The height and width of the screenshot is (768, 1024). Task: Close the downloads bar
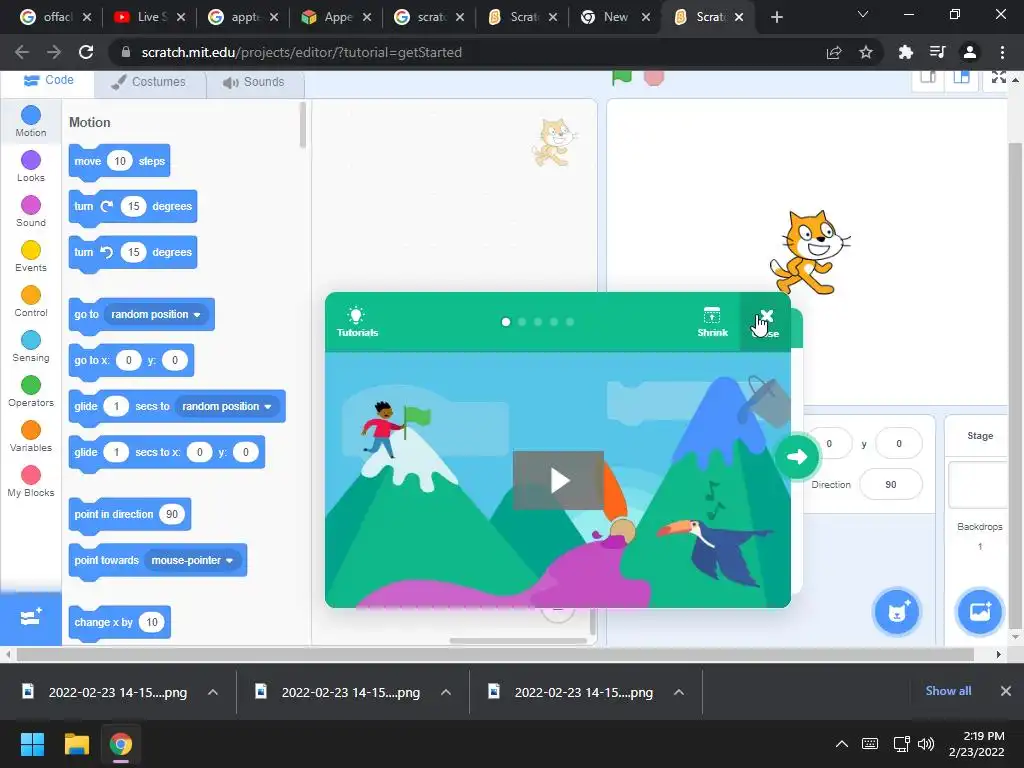1006,691
